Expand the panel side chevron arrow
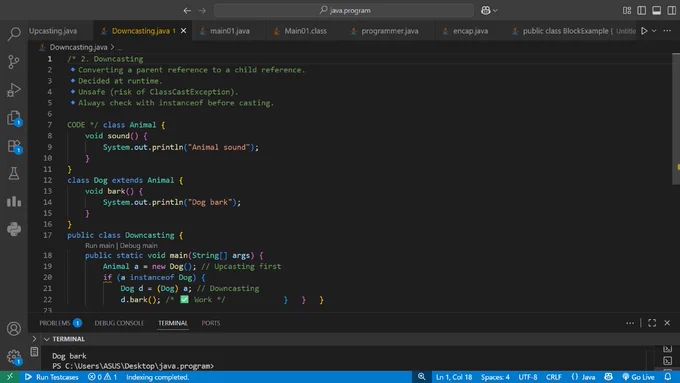The image size is (680, 383). tap(34, 339)
